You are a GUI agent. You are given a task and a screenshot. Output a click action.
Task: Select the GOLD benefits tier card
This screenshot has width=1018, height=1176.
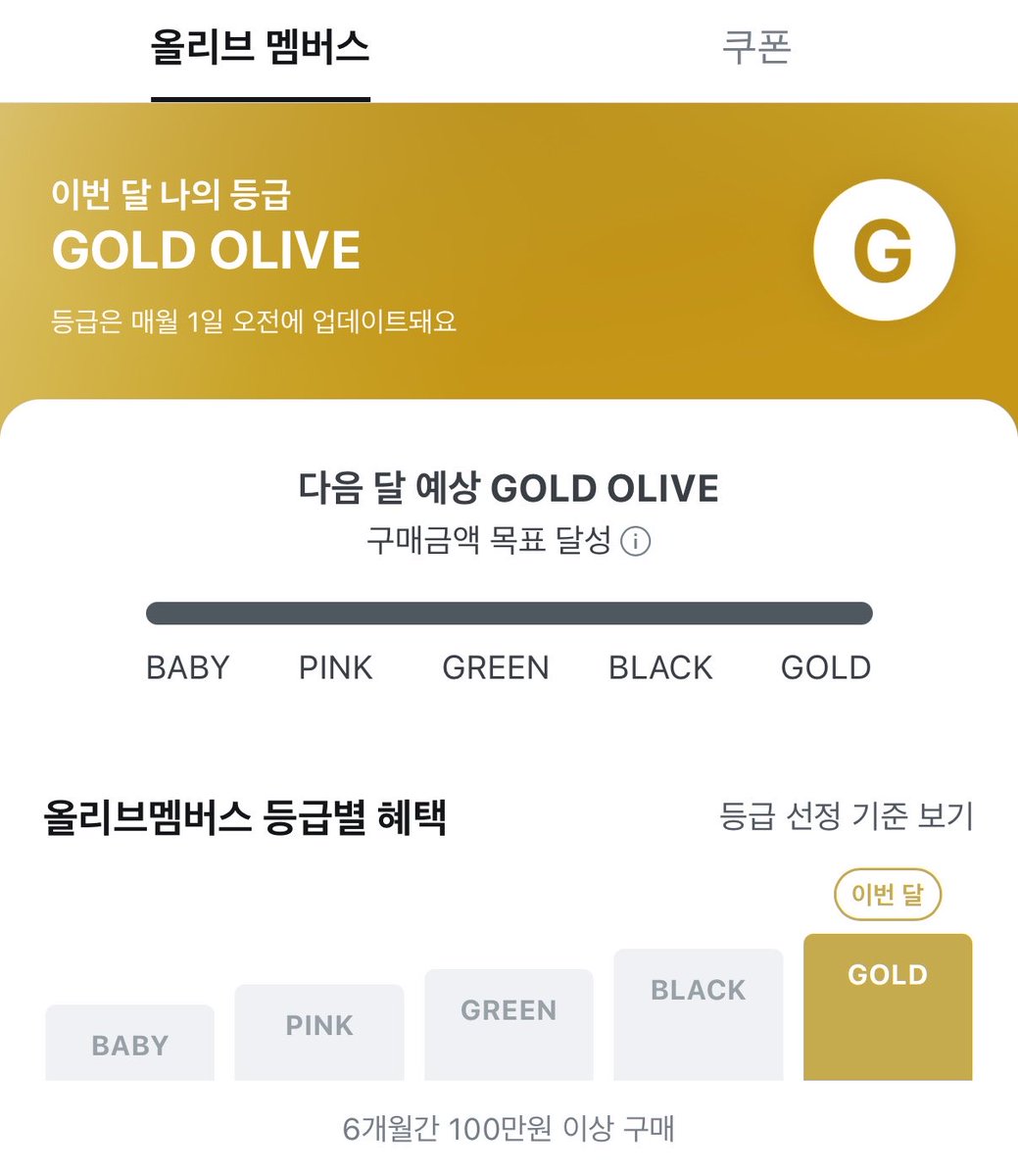tap(888, 1007)
